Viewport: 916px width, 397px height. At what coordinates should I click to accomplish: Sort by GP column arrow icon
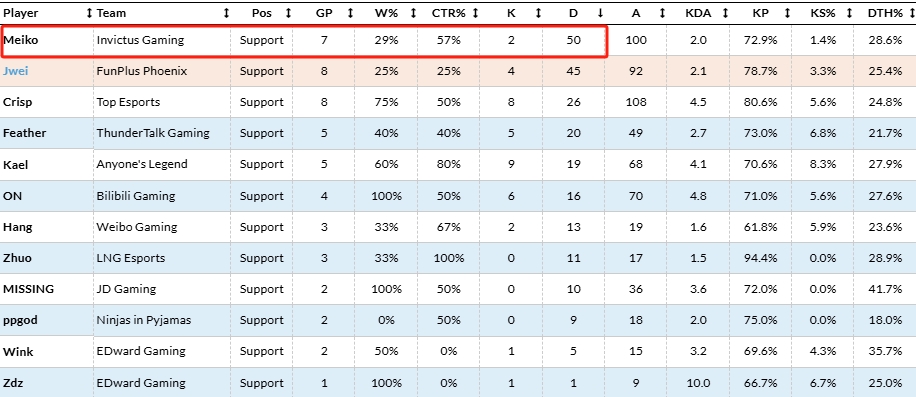(x=351, y=13)
